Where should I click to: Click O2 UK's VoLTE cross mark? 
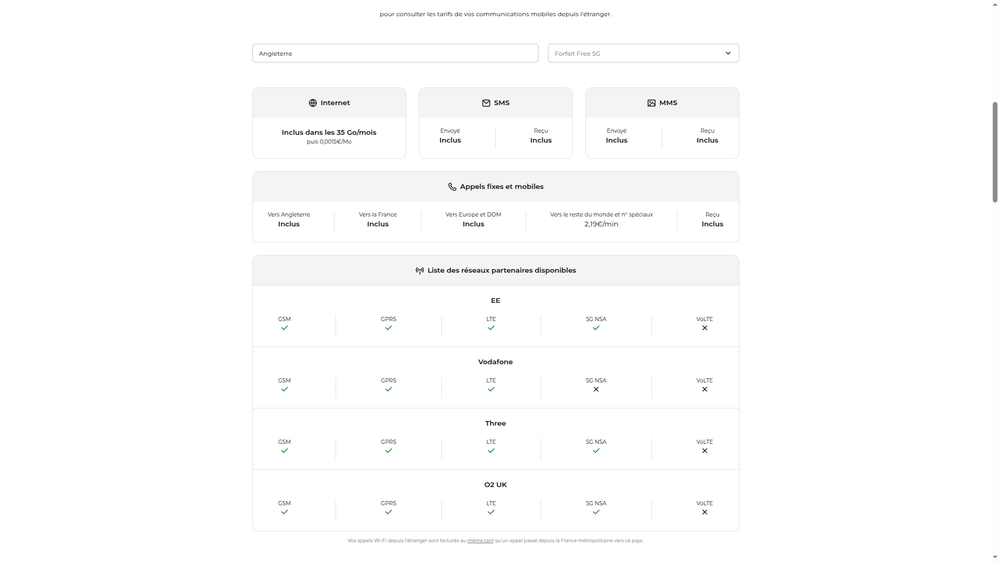(705, 512)
